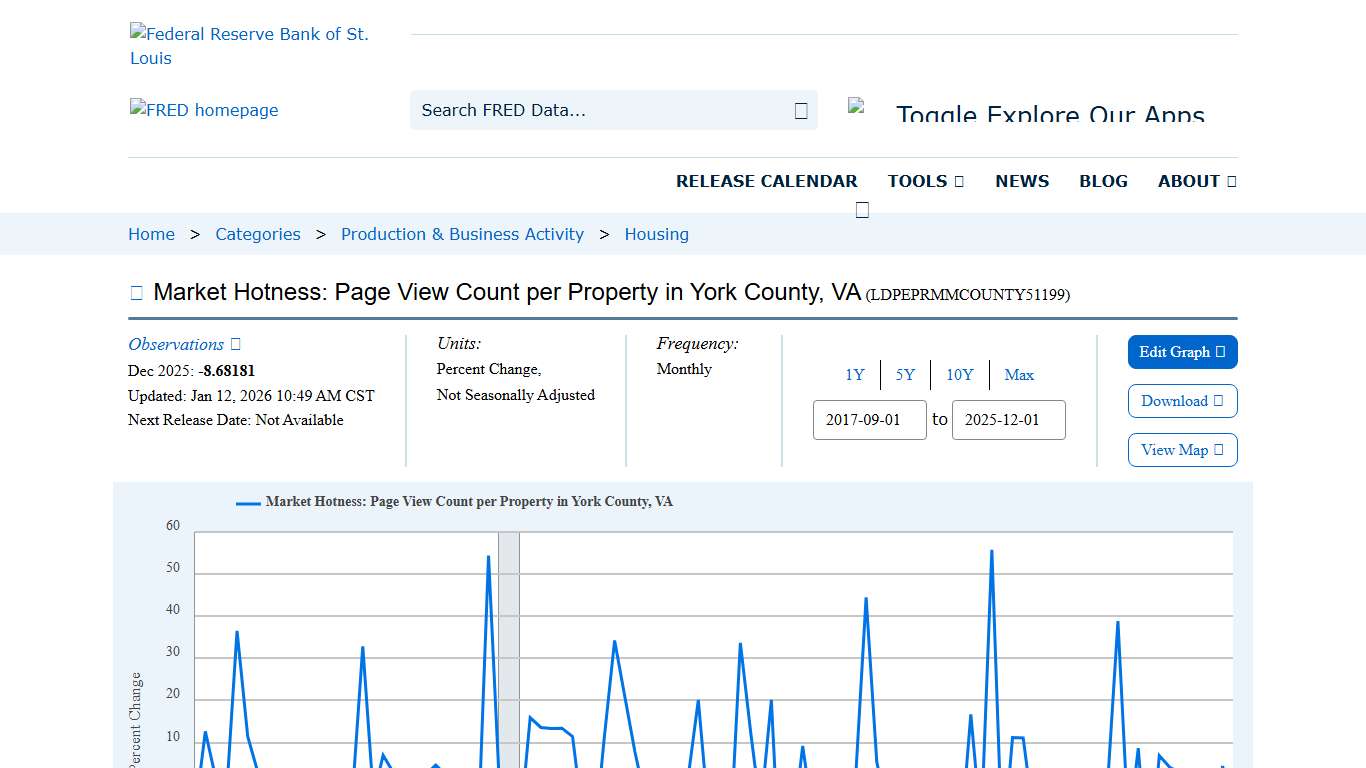This screenshot has height=768, width=1366.
Task: Click the blue legend line icon
Action: [246, 502]
